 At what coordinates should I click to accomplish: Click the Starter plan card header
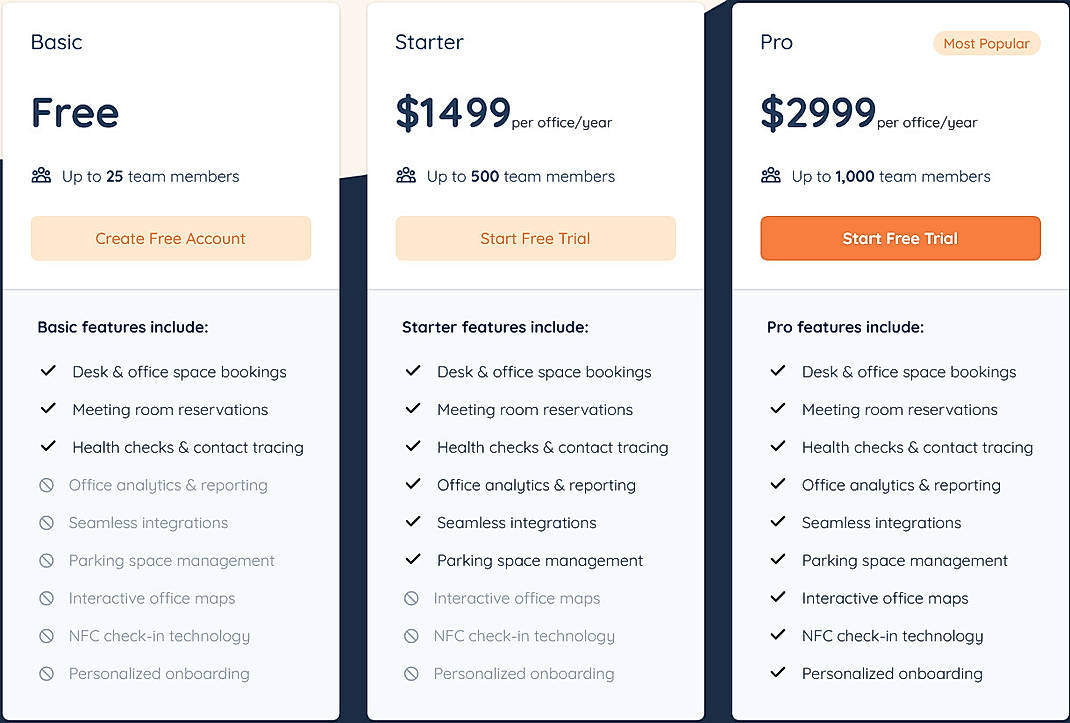click(428, 42)
